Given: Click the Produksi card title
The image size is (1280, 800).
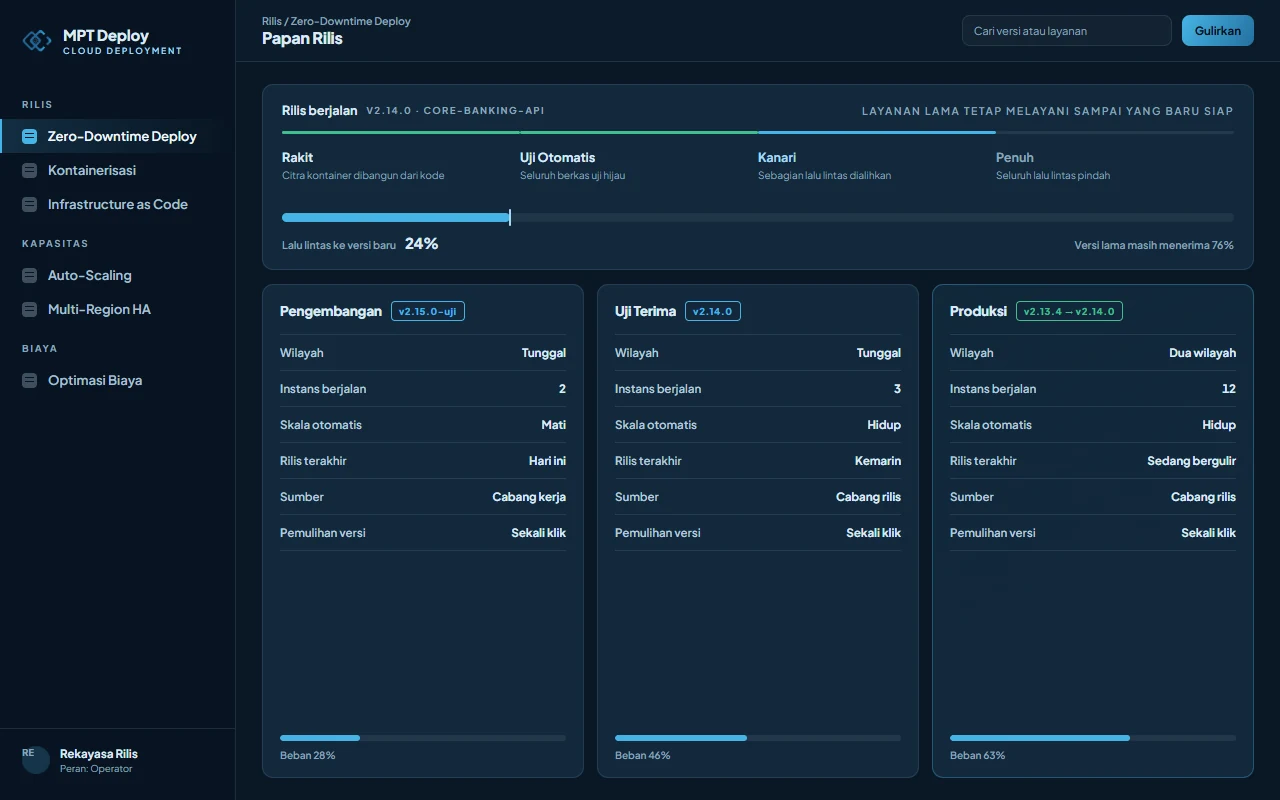Looking at the screenshot, I should click(x=978, y=312).
